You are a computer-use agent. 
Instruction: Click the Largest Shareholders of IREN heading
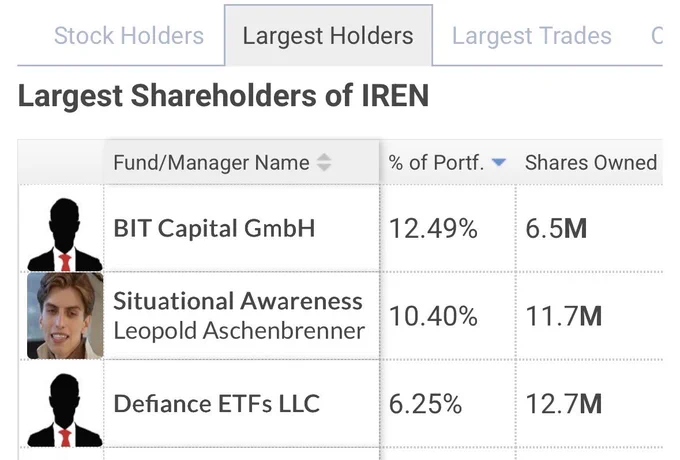coord(223,96)
